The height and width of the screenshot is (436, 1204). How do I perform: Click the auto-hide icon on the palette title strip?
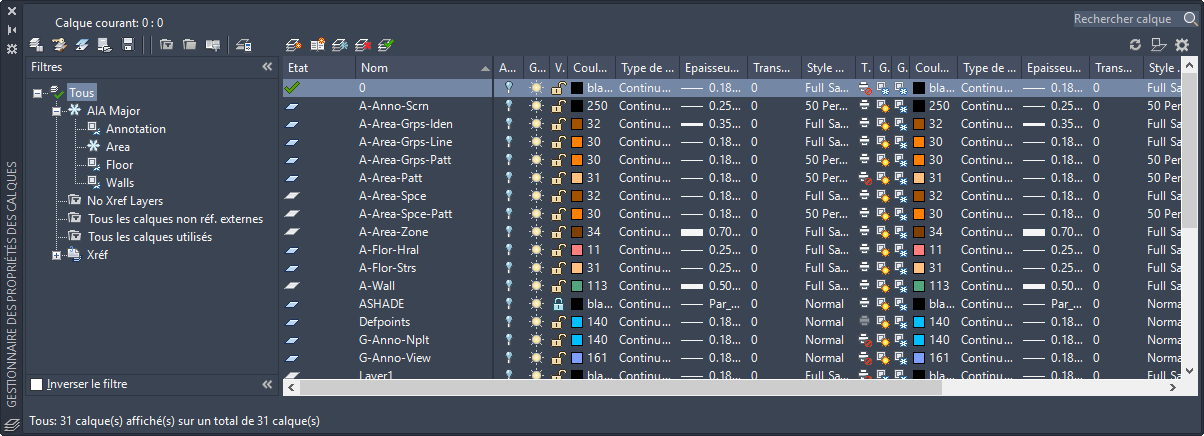pos(12,30)
